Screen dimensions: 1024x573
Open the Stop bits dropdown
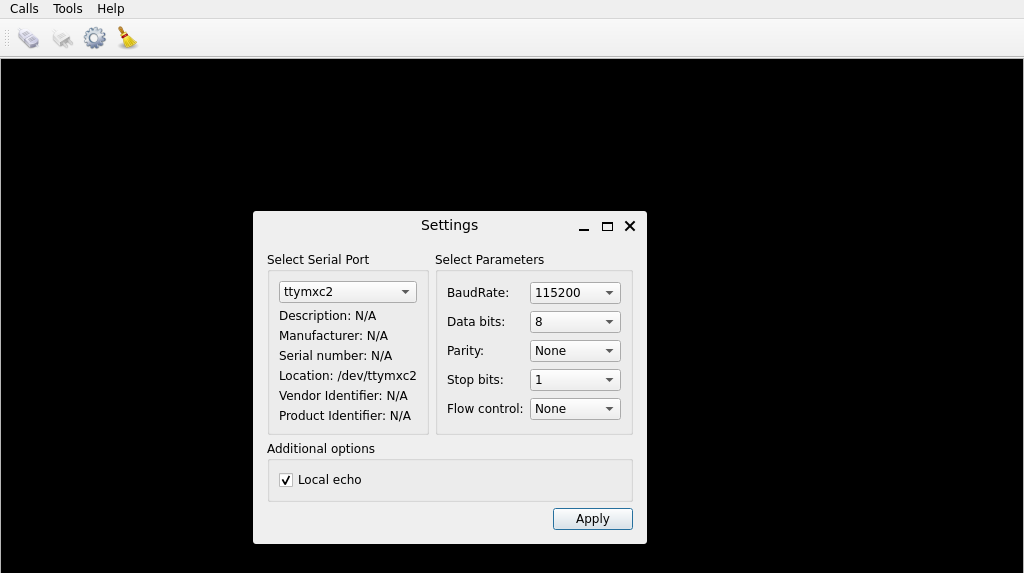click(x=575, y=380)
